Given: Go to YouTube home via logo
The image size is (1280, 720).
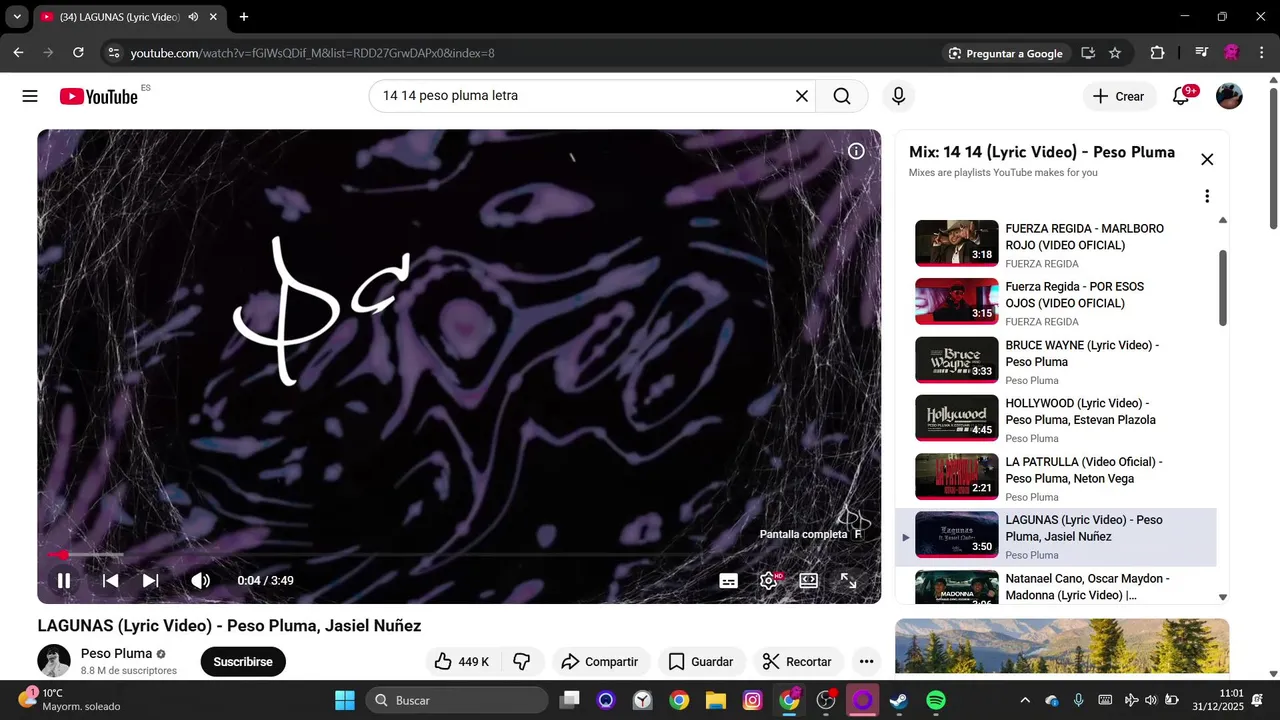Looking at the screenshot, I should [98, 96].
